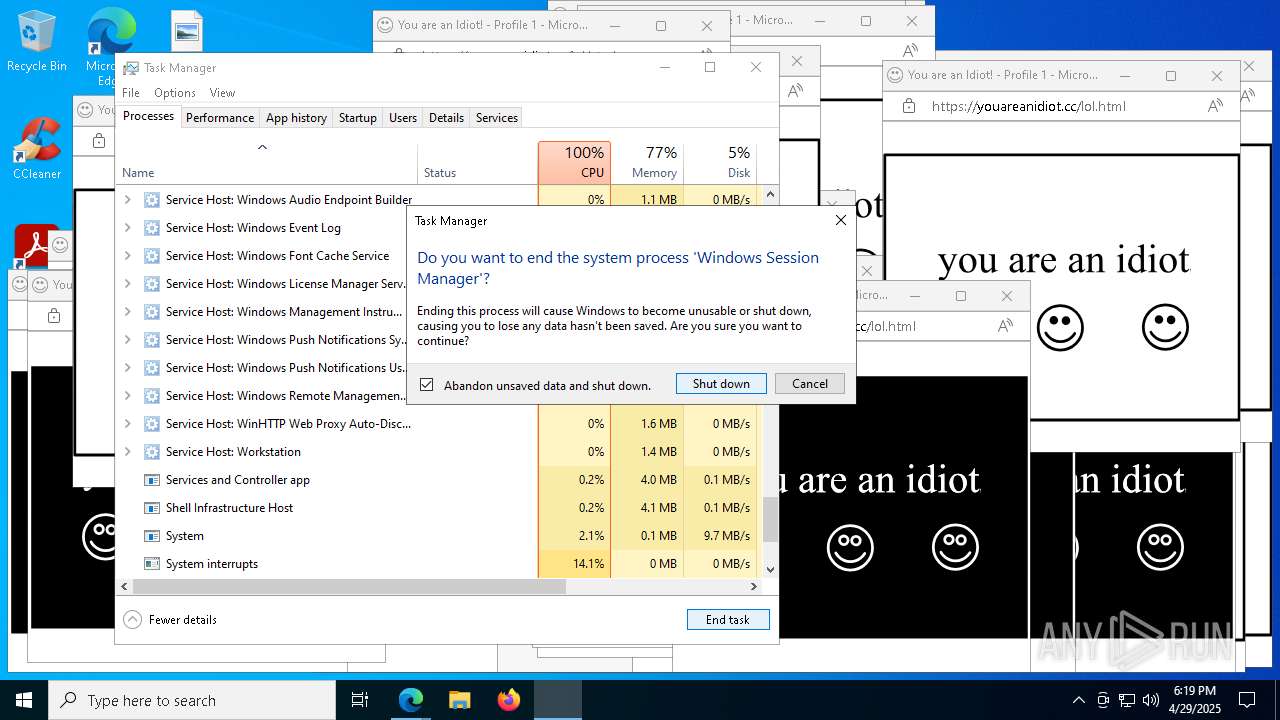
Task: Open CCleaner desktop shortcut
Action: 36,150
